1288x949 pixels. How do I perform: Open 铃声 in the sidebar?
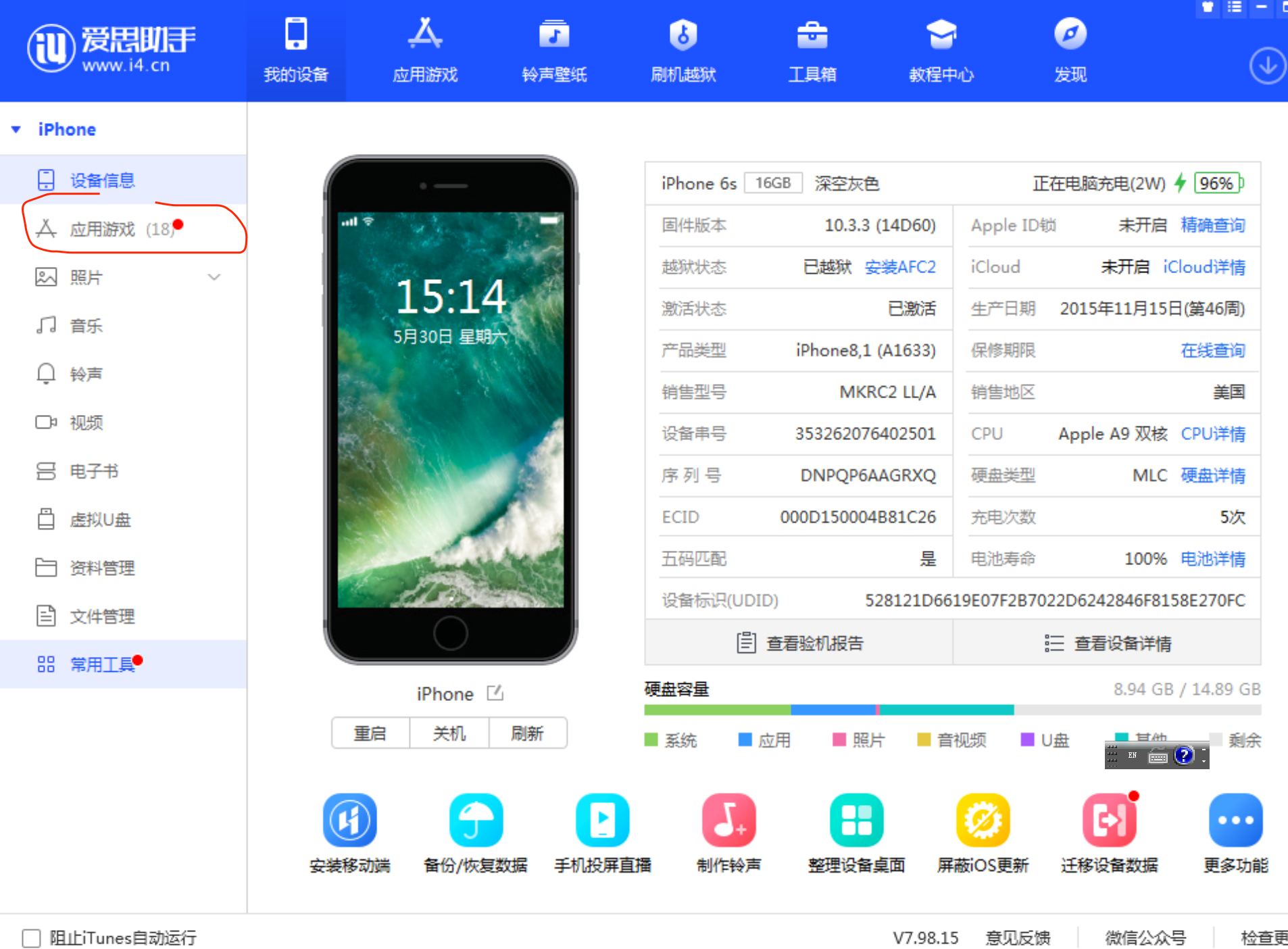[x=123, y=374]
